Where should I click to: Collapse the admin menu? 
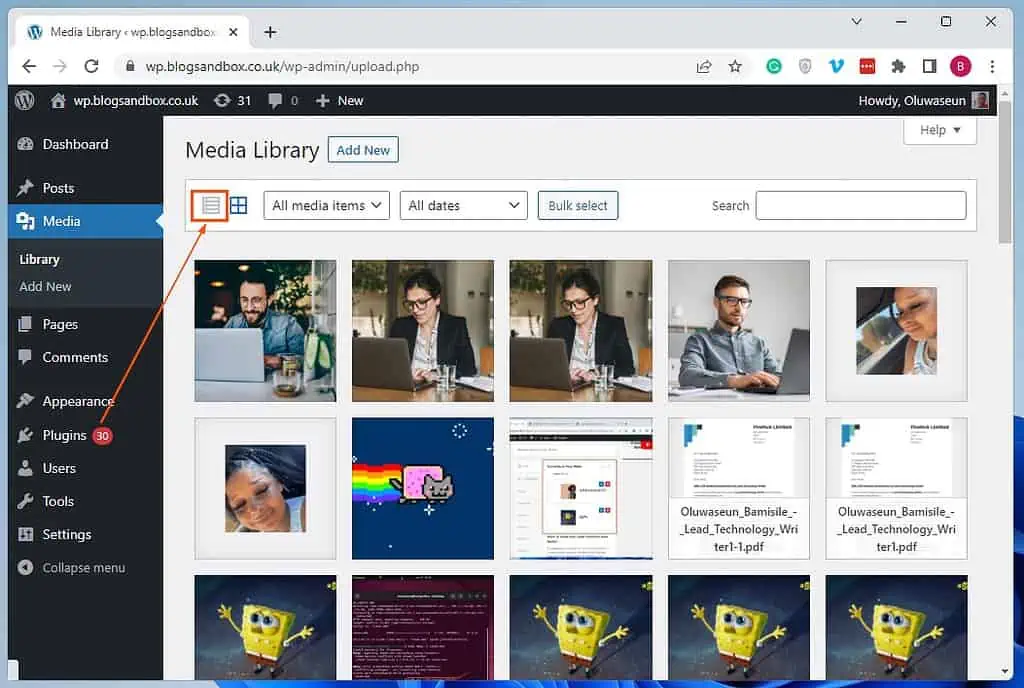tap(72, 568)
